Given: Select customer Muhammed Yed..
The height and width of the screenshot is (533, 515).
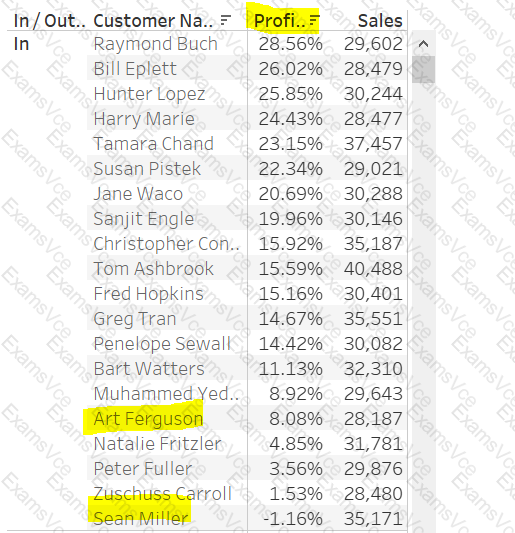Looking at the screenshot, I should pyautogui.click(x=167, y=394).
